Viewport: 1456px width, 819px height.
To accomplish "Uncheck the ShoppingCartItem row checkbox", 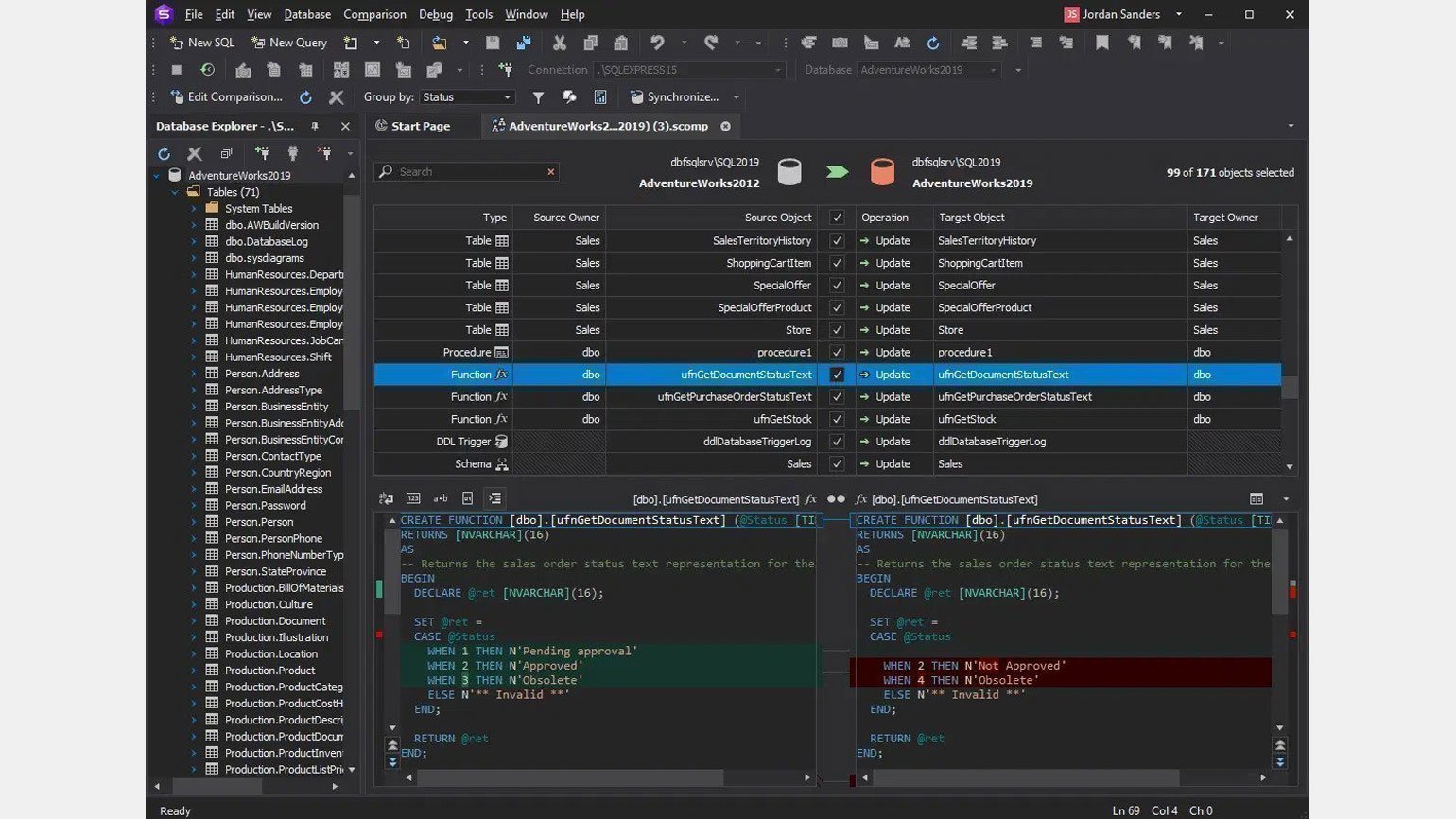I will (837, 263).
